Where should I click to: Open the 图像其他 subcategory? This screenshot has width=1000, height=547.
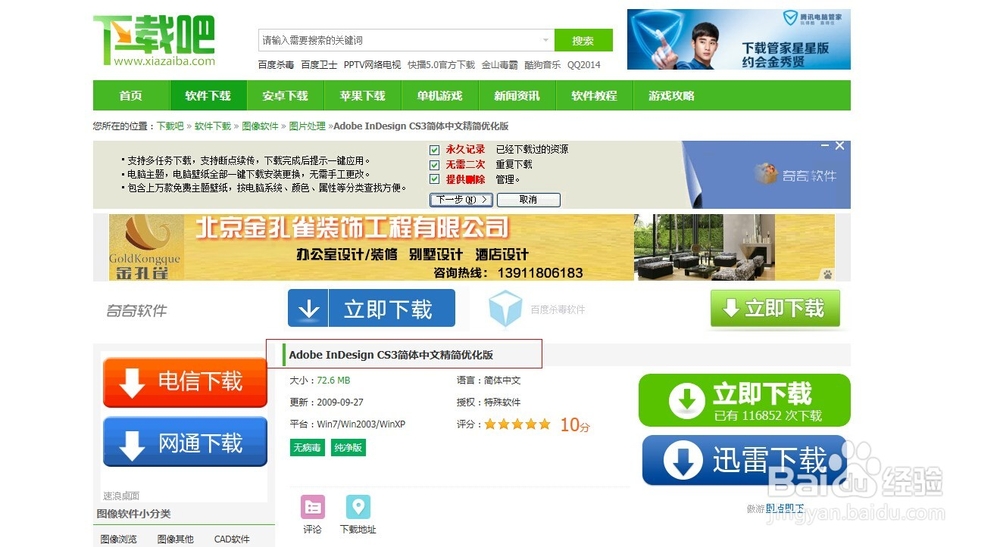(x=175, y=539)
